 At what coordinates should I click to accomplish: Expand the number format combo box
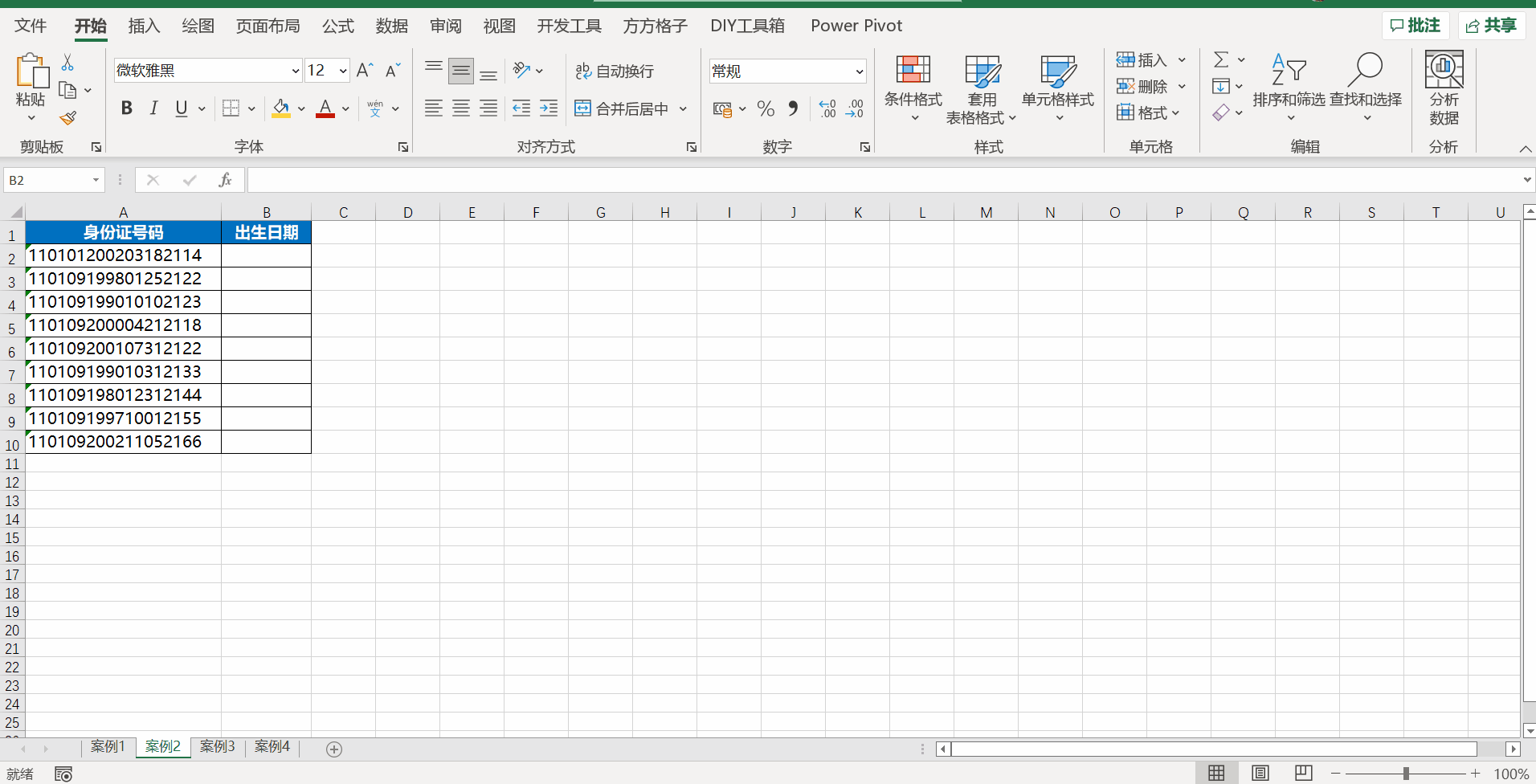pos(859,71)
